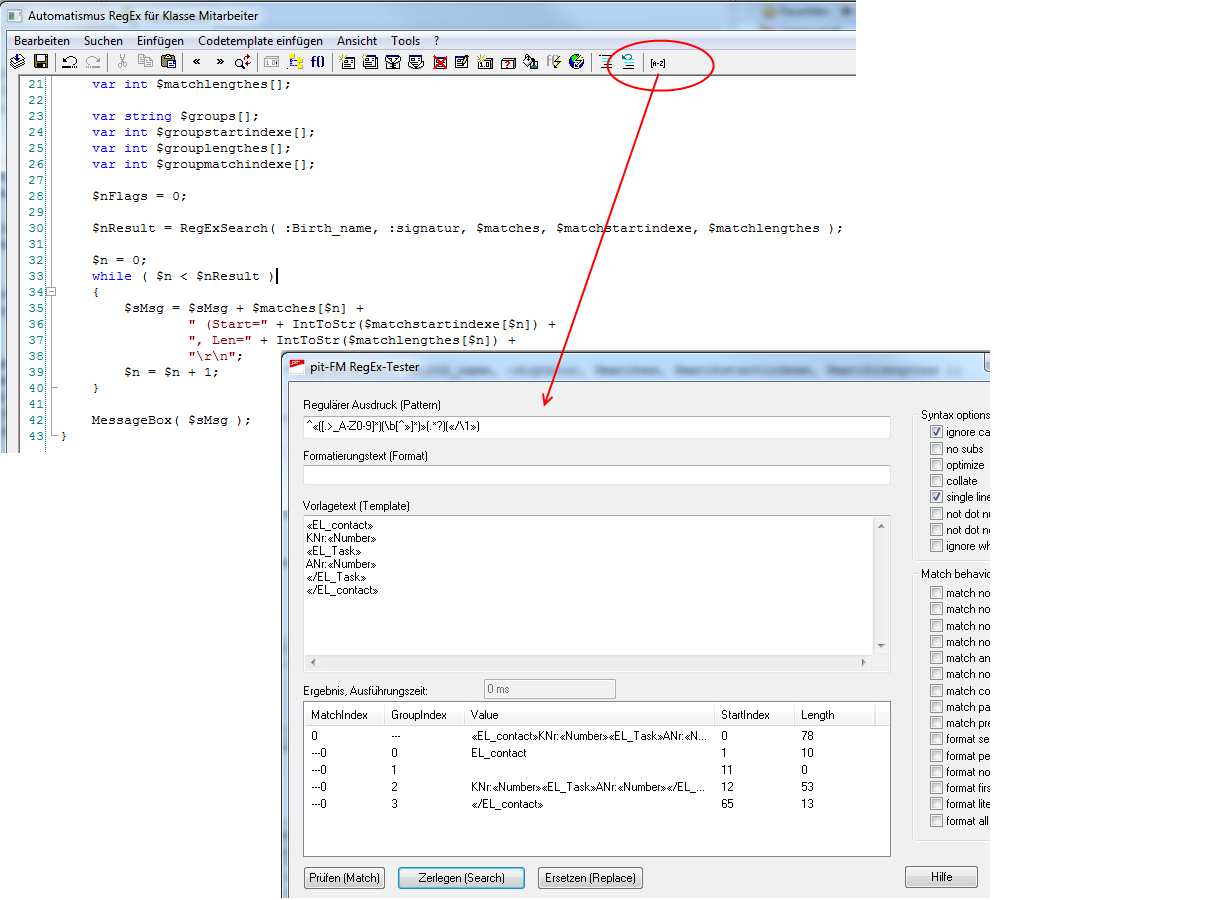The image size is (1217, 900).
Task: Click the window with question mark icon
Action: pos(508,61)
